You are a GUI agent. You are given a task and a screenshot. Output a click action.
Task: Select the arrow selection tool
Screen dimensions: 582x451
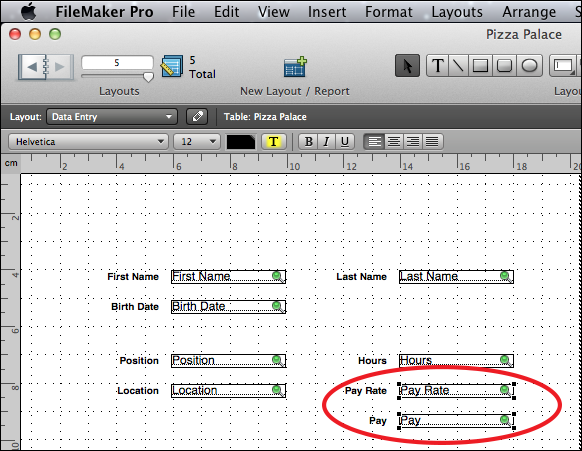click(407, 66)
